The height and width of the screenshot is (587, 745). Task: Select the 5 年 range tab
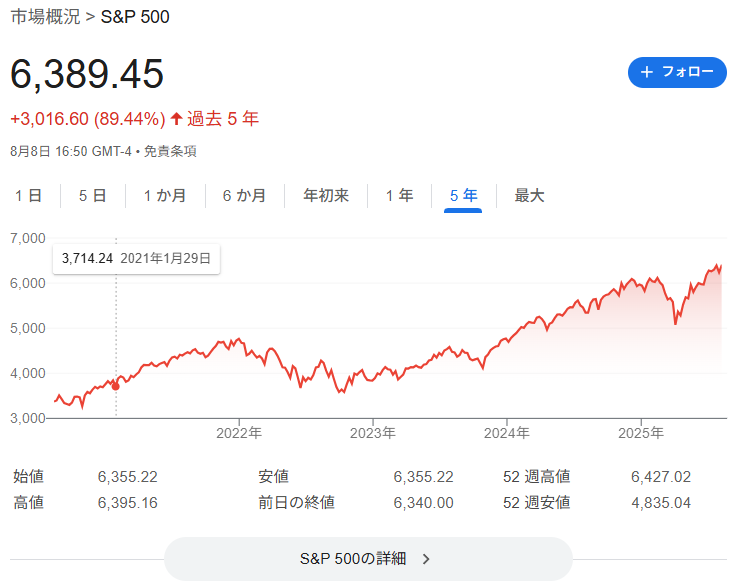pos(463,195)
